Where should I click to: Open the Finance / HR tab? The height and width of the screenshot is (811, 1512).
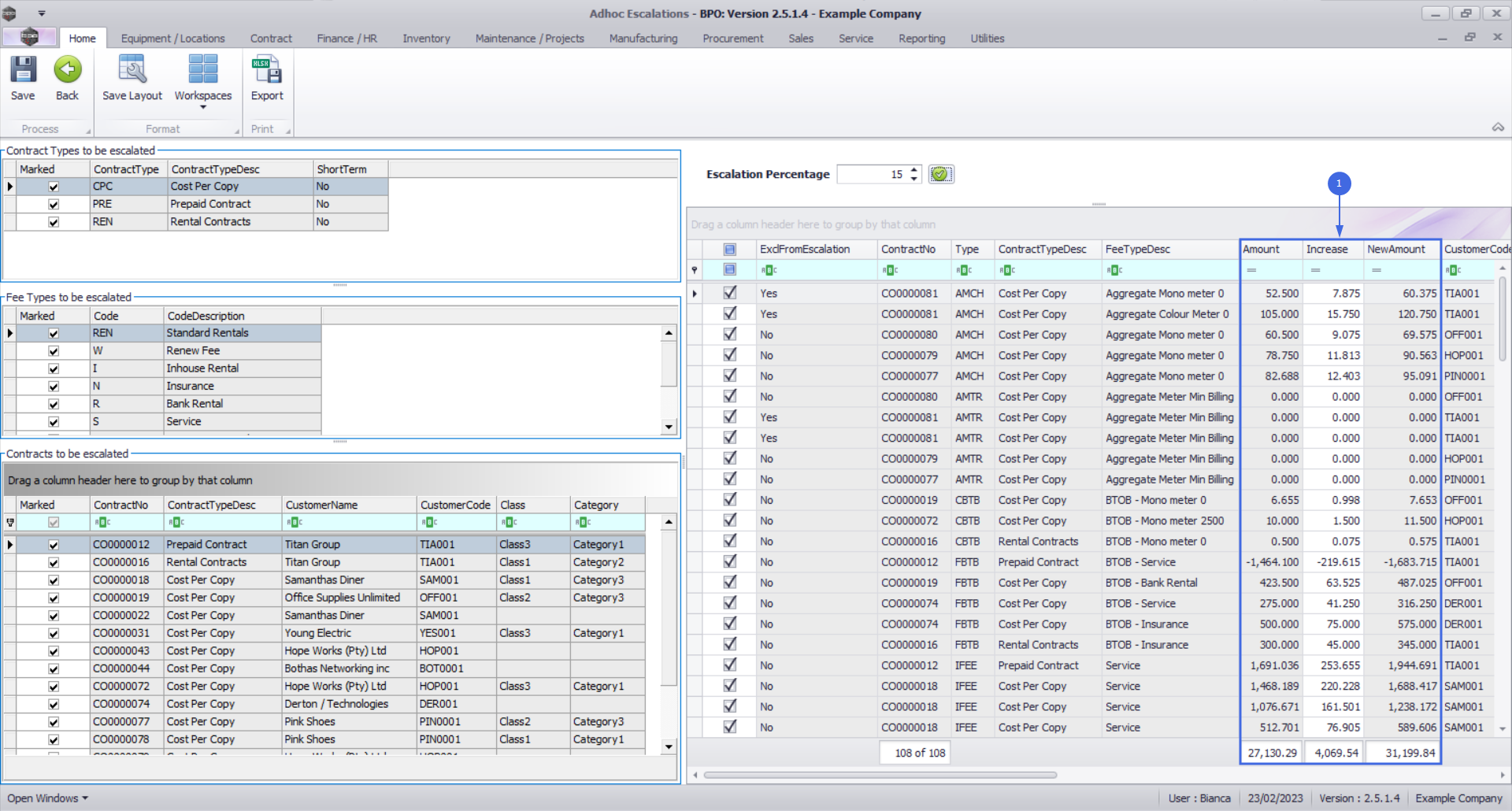pos(346,39)
